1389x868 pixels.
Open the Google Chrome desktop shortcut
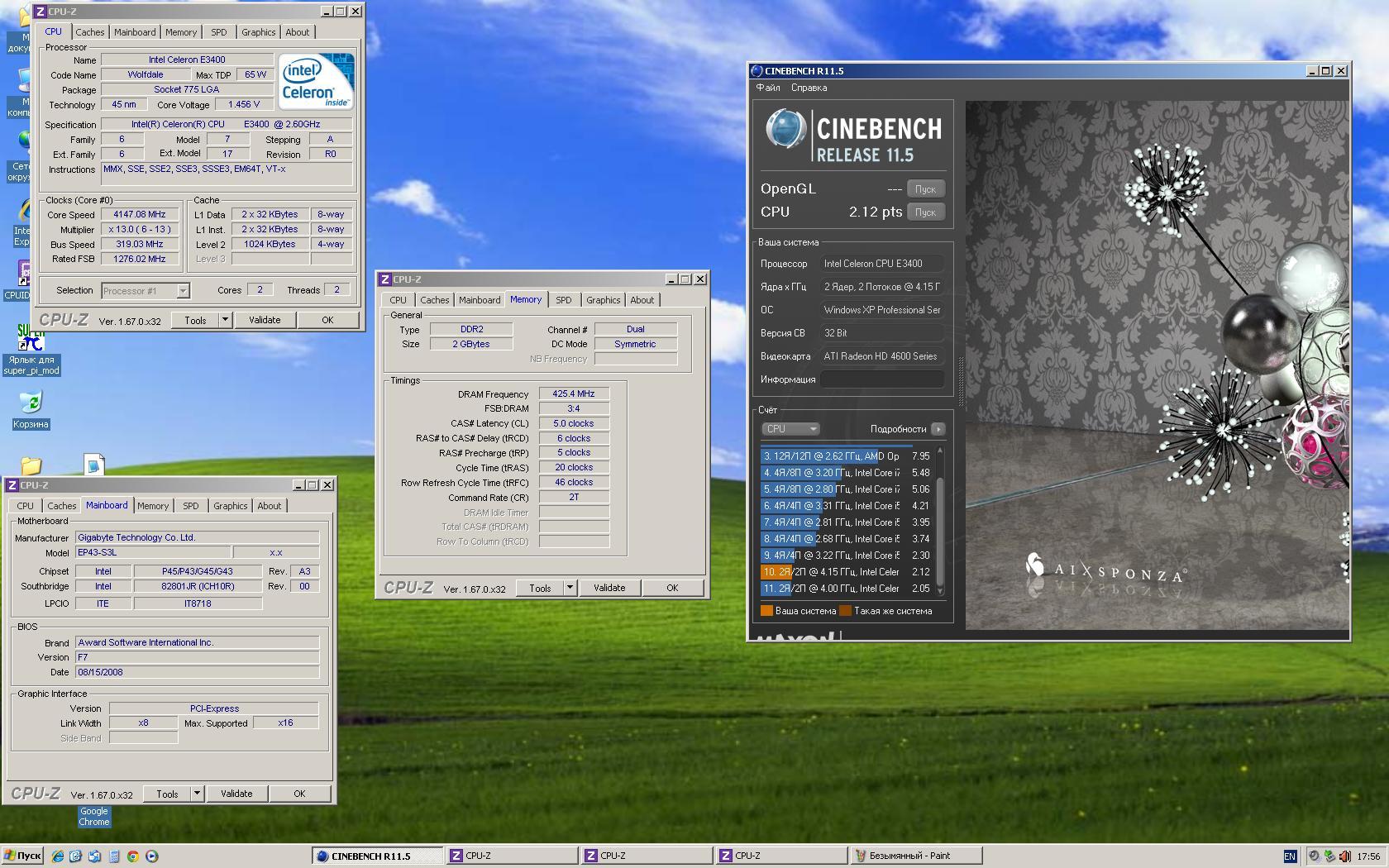tap(94, 817)
